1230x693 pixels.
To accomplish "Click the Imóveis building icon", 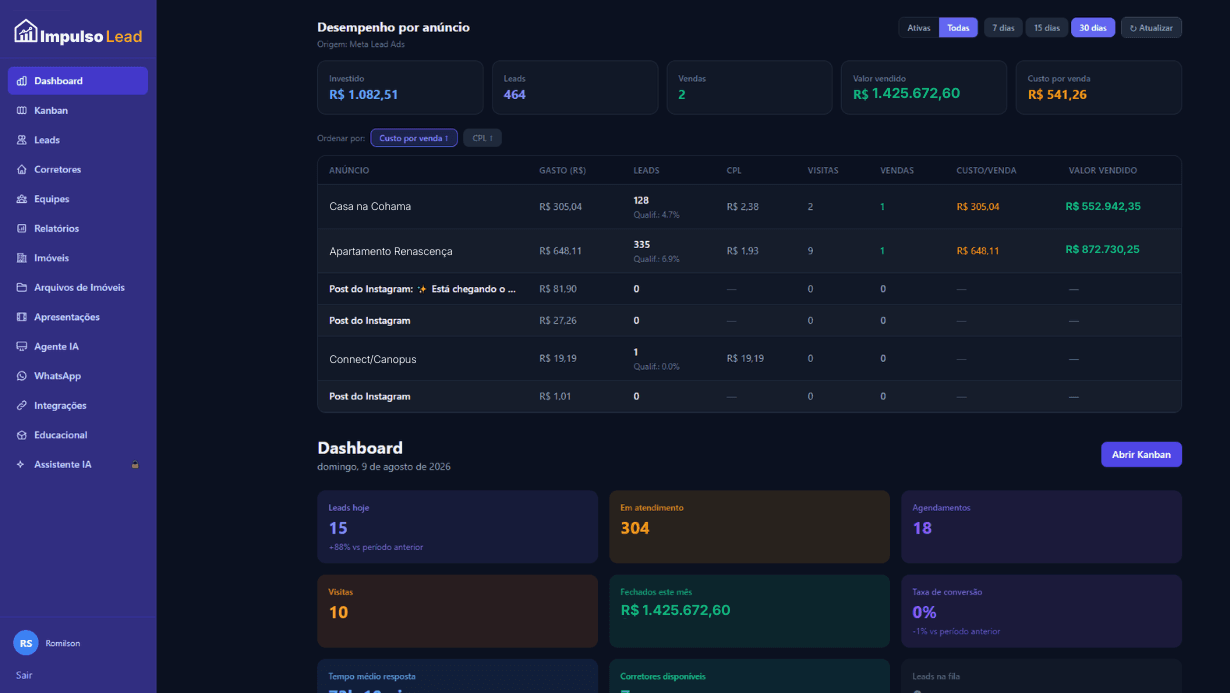I will point(22,258).
